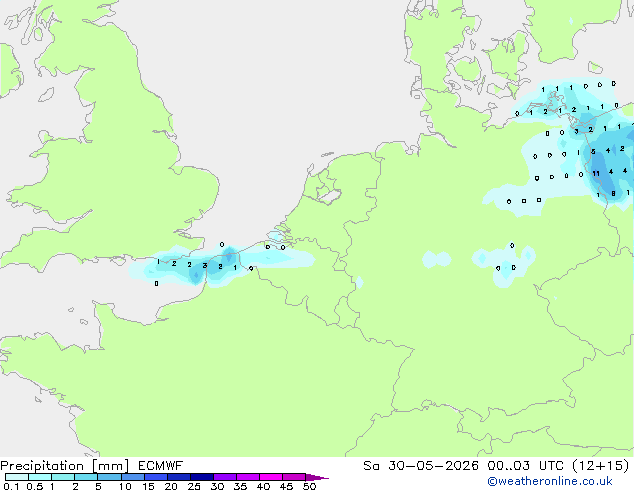This screenshot has height=490, width=634.
Task: Select the 10–15 mm legend color swatch
Action: (x=132, y=477)
